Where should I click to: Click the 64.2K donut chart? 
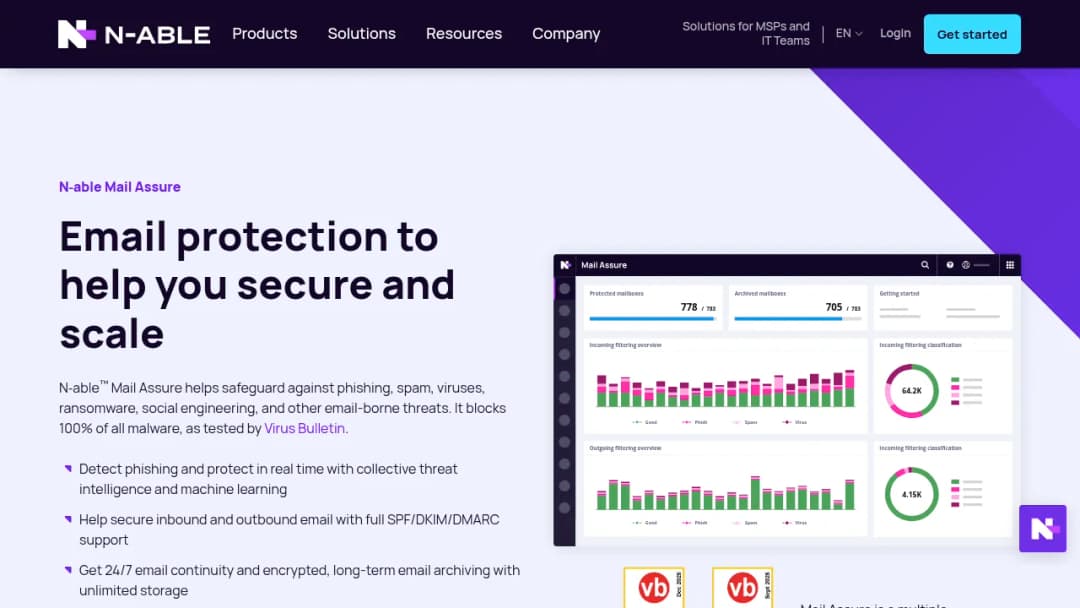click(x=911, y=391)
